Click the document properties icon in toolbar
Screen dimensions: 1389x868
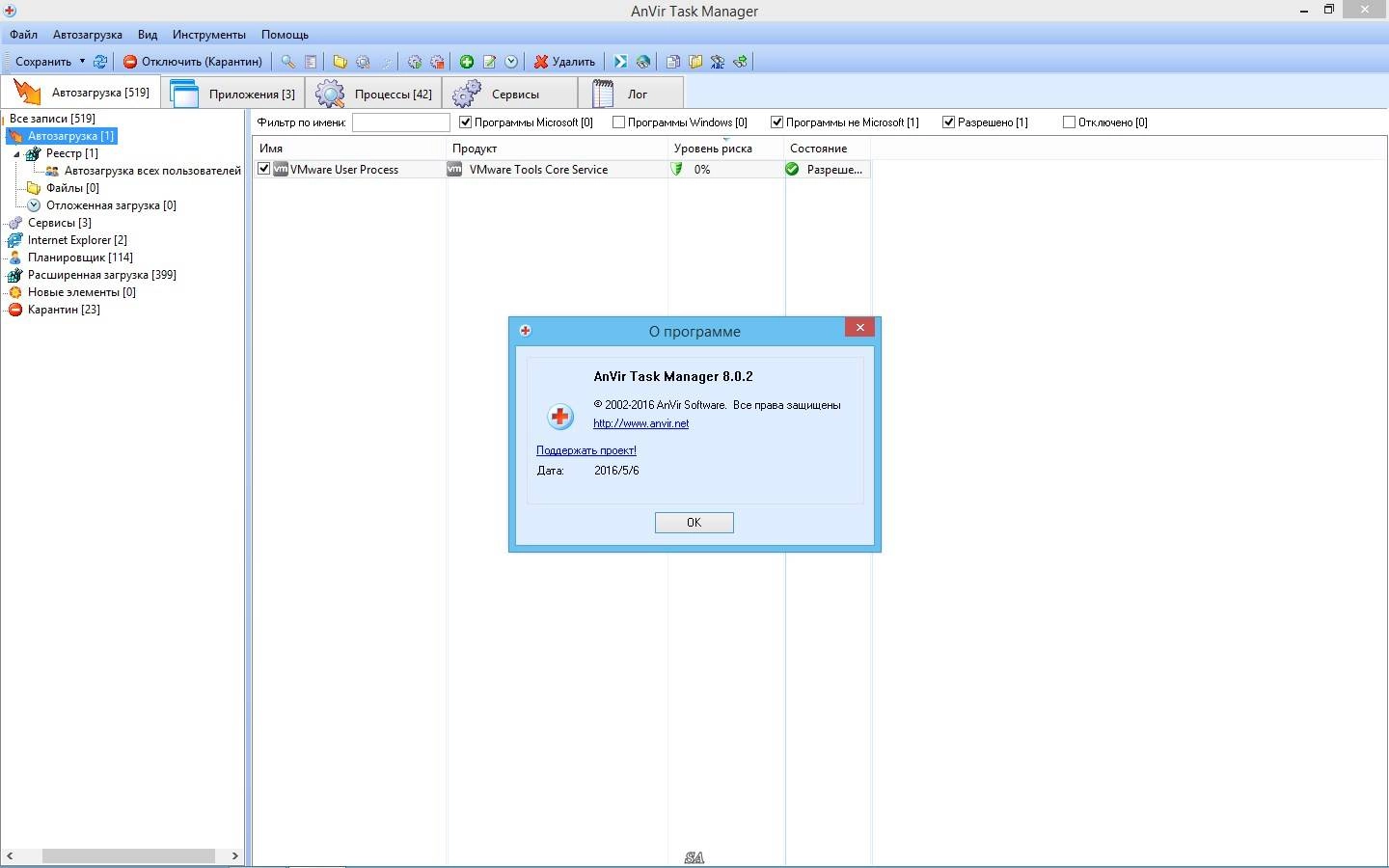tap(311, 62)
